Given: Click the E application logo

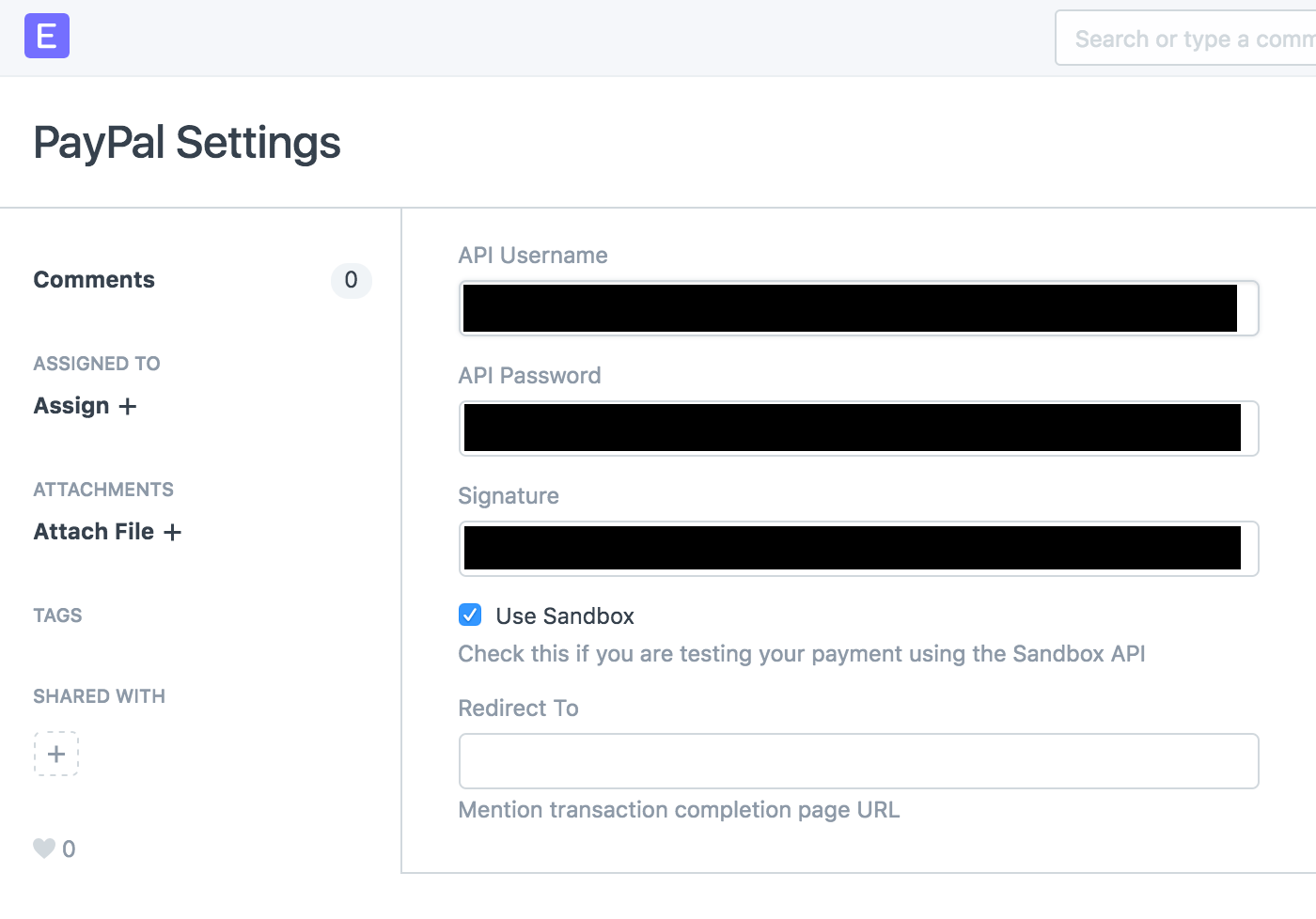Looking at the screenshot, I should pos(47,37).
